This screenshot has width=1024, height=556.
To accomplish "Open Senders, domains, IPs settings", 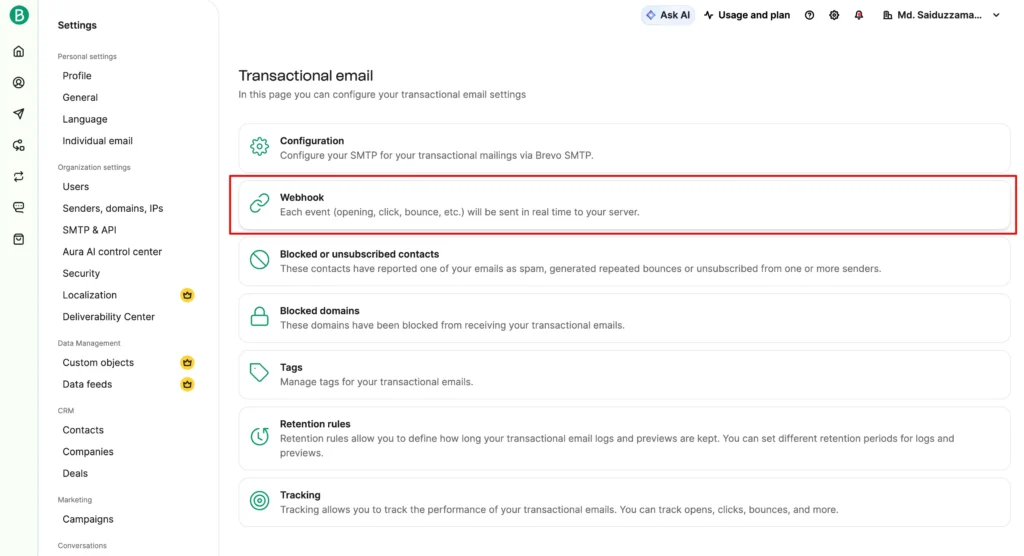I will click(x=113, y=208).
